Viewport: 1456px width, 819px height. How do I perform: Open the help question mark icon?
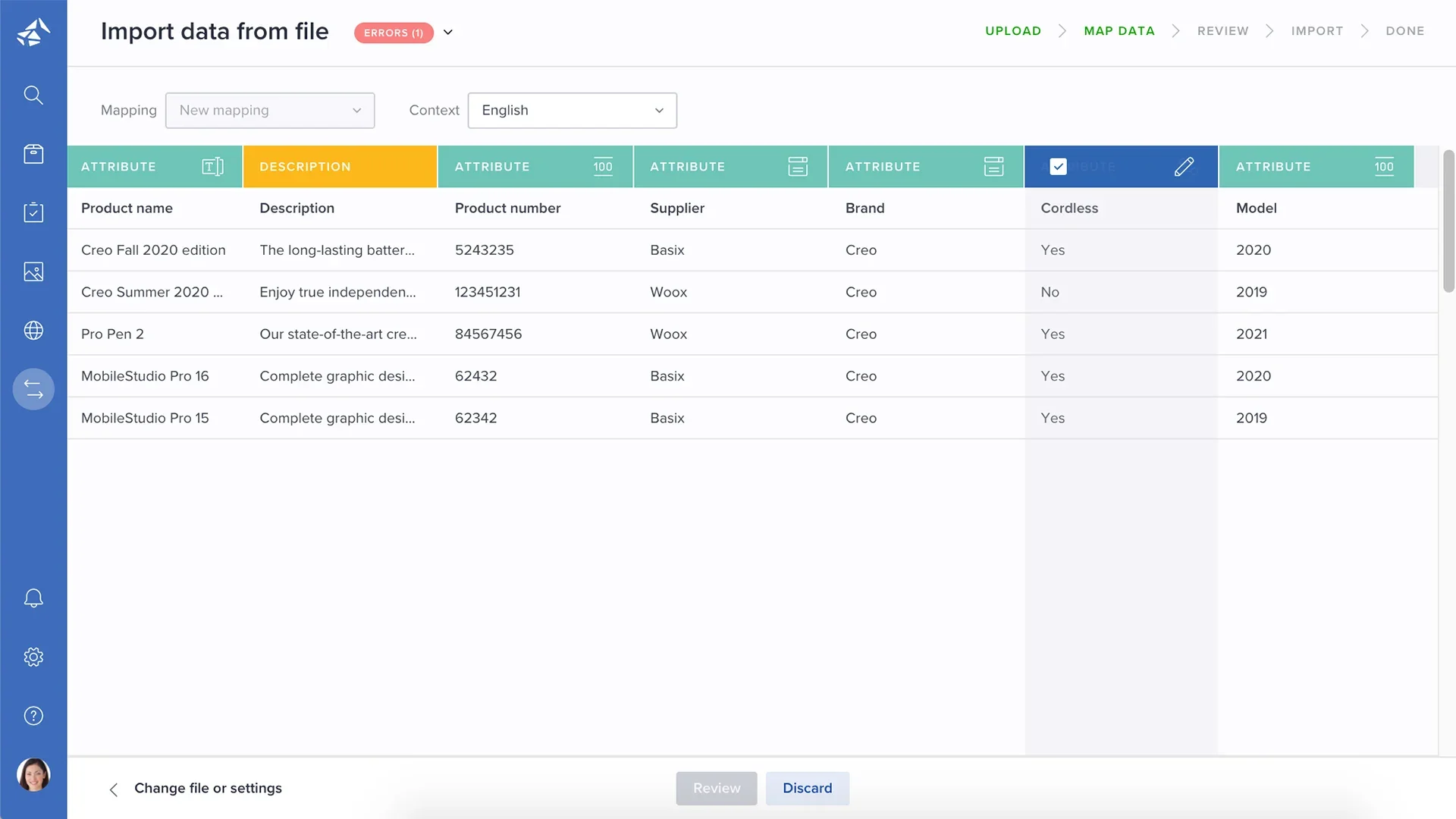pyautogui.click(x=33, y=715)
